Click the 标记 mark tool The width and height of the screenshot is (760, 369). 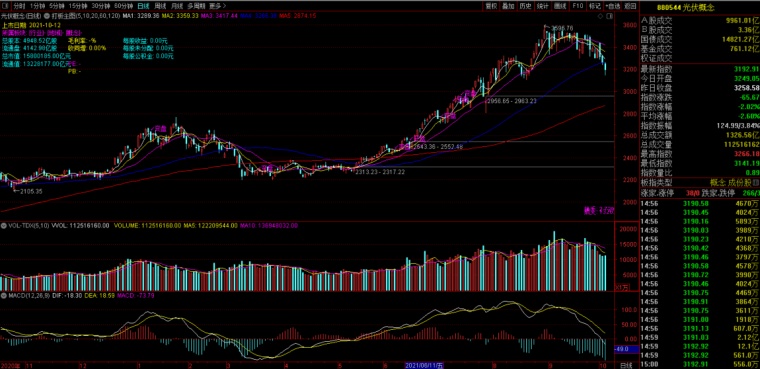pos(595,6)
